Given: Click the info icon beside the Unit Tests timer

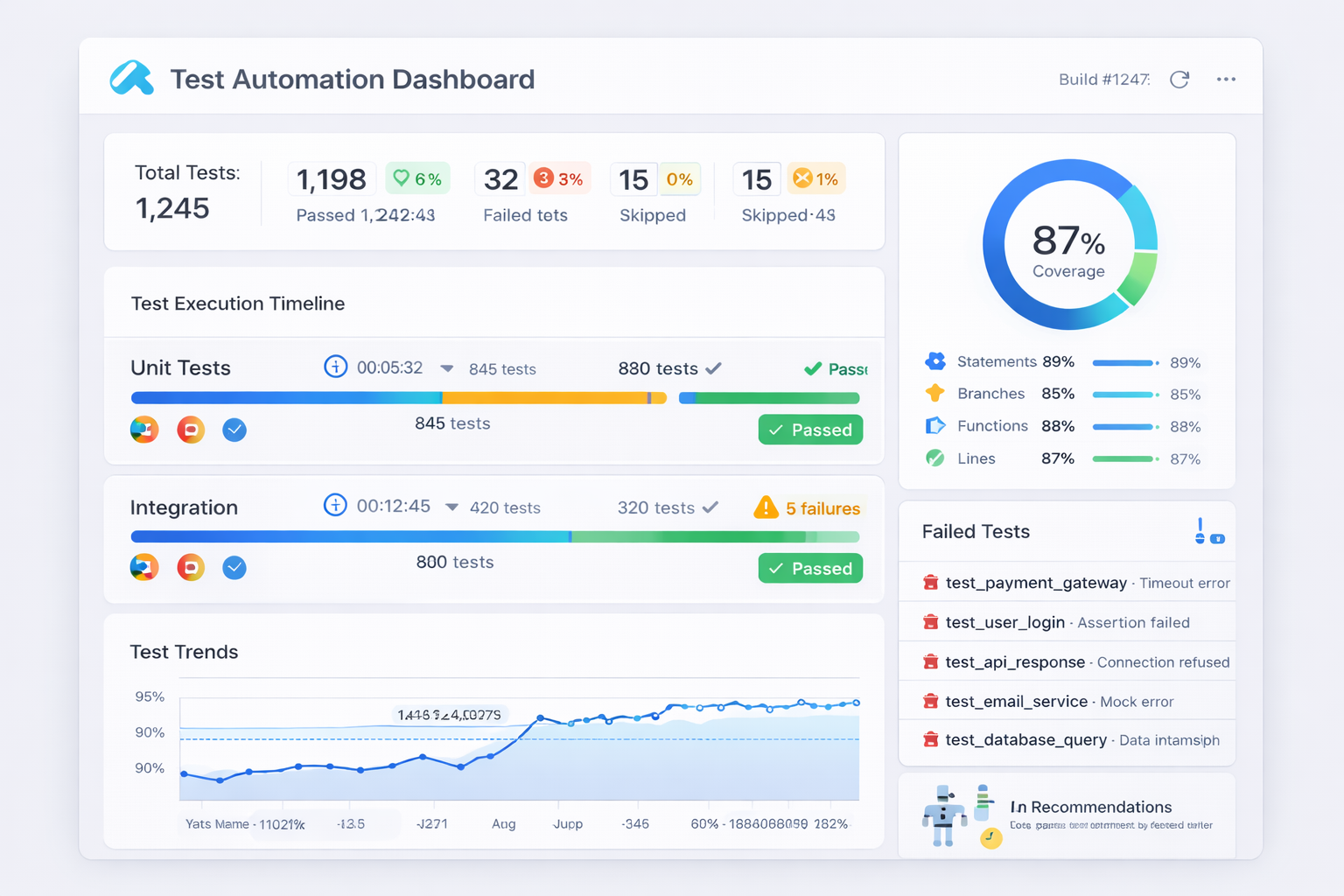Looking at the screenshot, I should tap(336, 367).
